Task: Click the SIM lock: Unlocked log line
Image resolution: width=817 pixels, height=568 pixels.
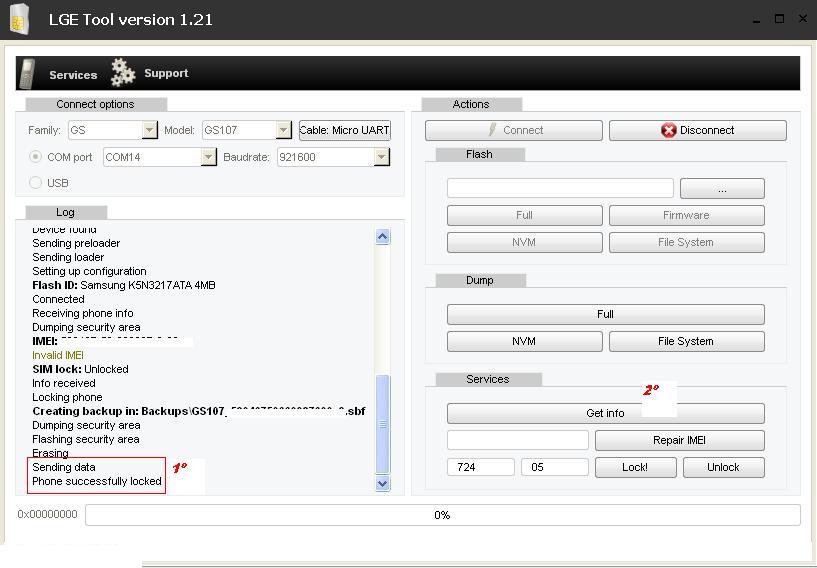Action: [80, 369]
